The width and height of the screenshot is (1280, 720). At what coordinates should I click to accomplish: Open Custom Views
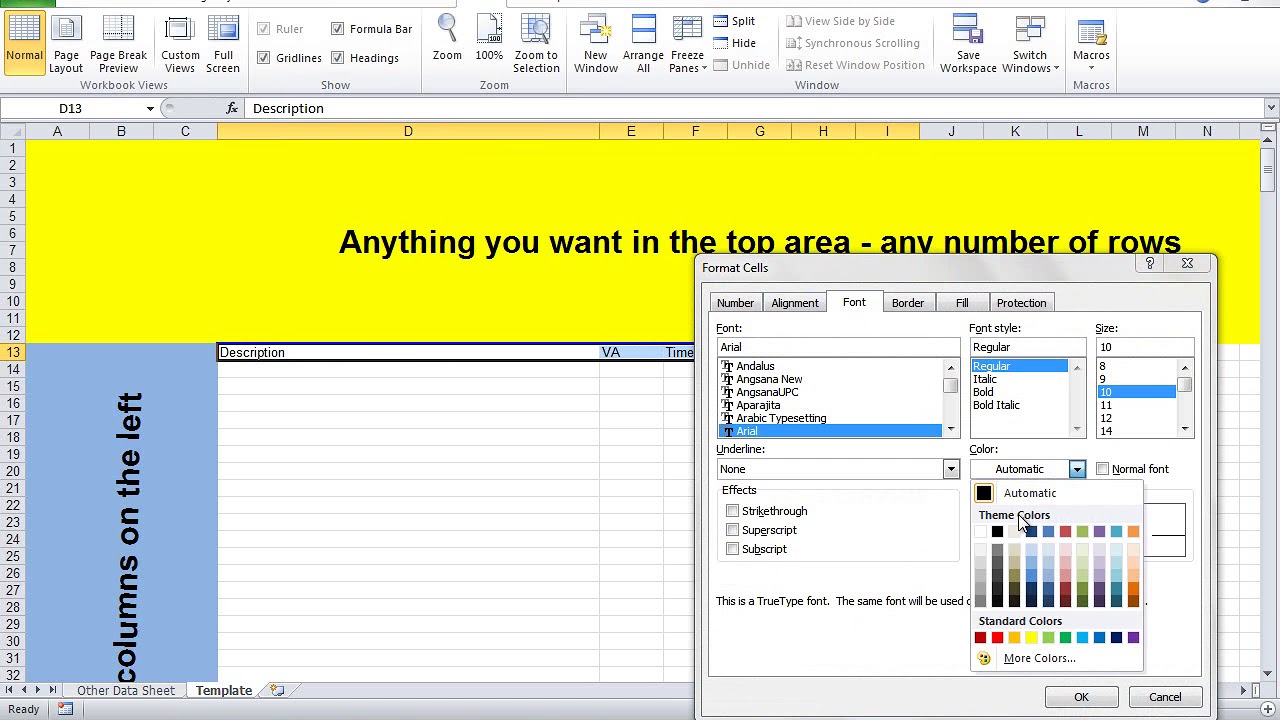coord(180,43)
